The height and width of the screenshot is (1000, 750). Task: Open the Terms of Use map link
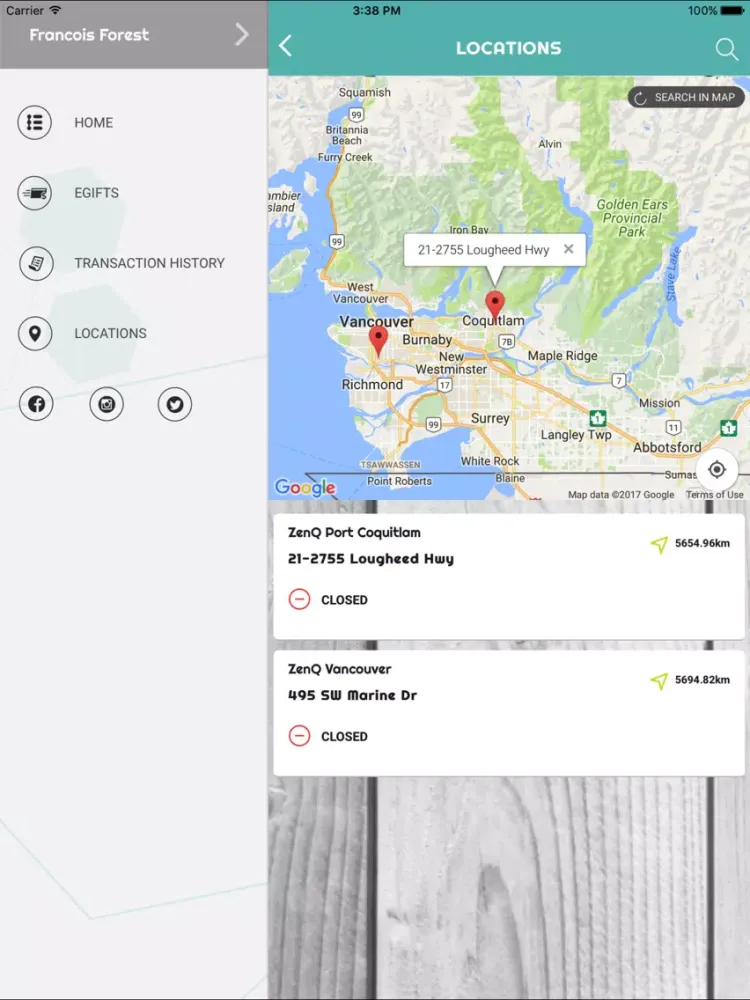click(714, 495)
